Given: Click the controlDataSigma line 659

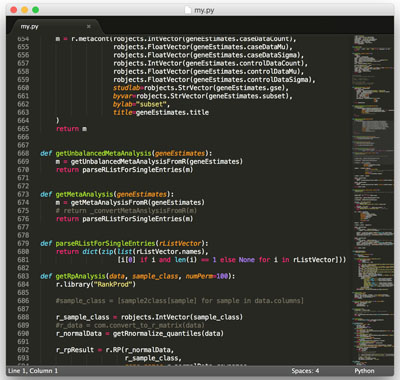Looking at the screenshot, I should pos(214,80).
